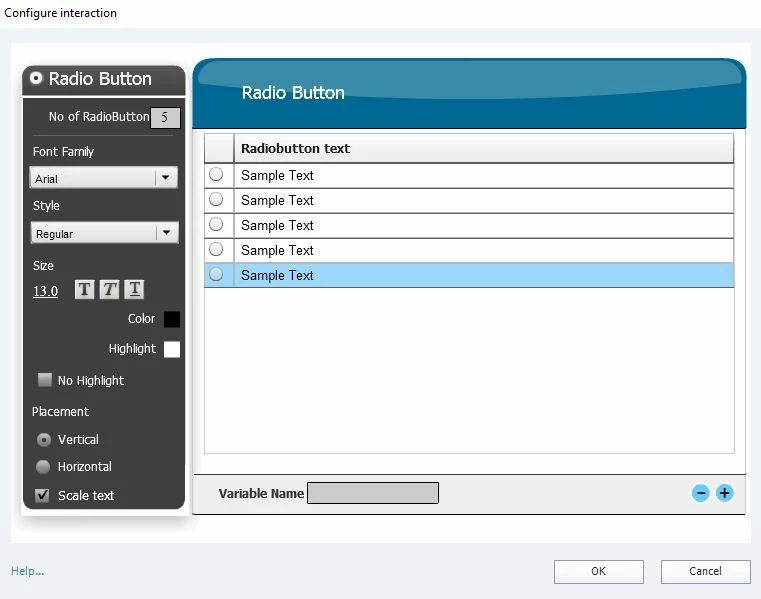The height and width of the screenshot is (599, 761).
Task: Choose Horizontal placement option
Action: click(x=43, y=466)
